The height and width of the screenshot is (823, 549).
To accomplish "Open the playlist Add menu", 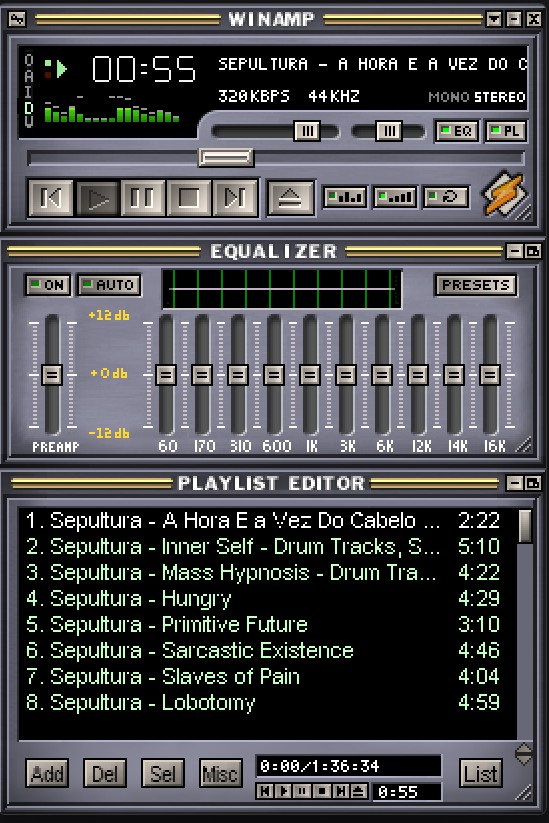I will [47, 773].
